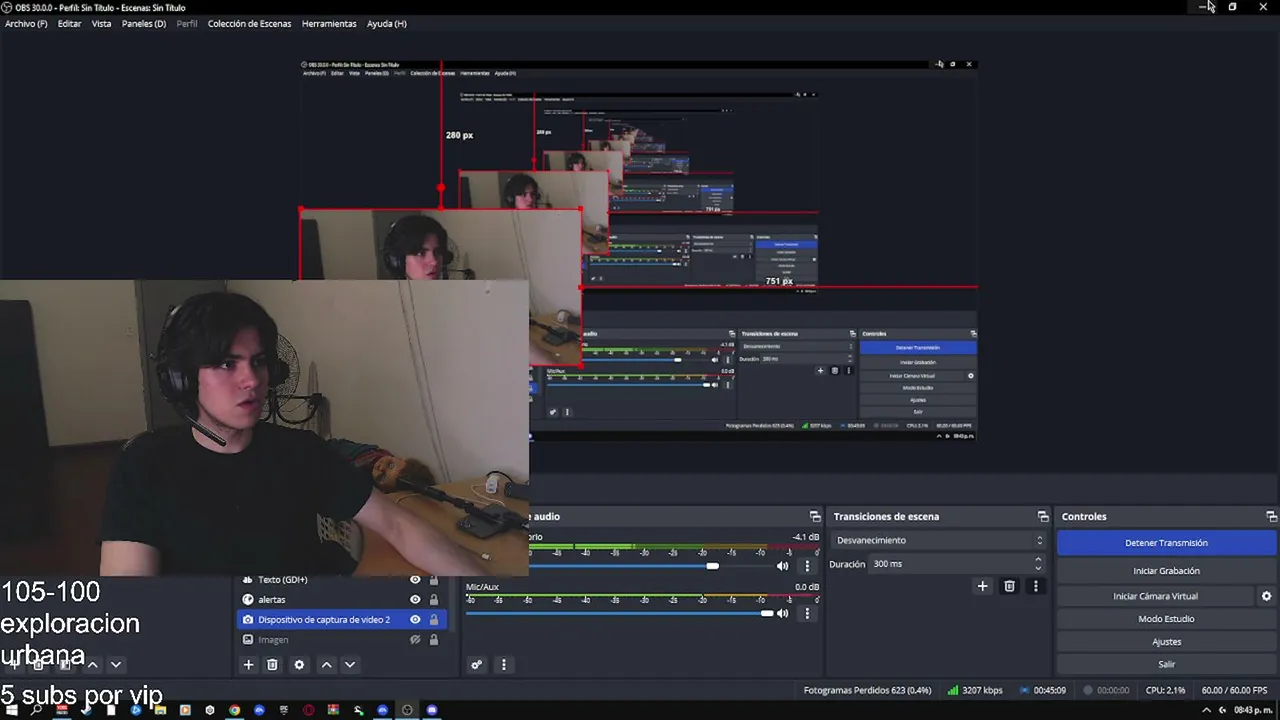
Task: Show hidden system tray icons
Action: click(1205, 710)
